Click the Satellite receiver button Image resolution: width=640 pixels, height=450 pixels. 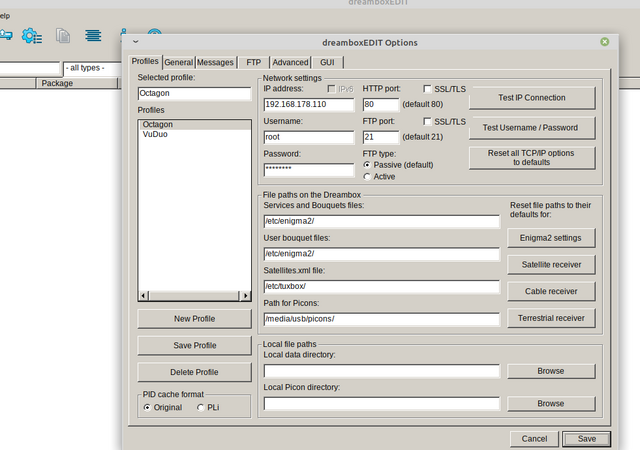click(x=551, y=265)
